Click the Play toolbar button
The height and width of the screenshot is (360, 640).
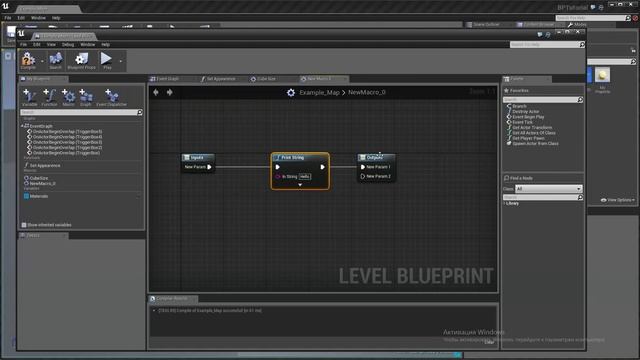tap(107, 60)
